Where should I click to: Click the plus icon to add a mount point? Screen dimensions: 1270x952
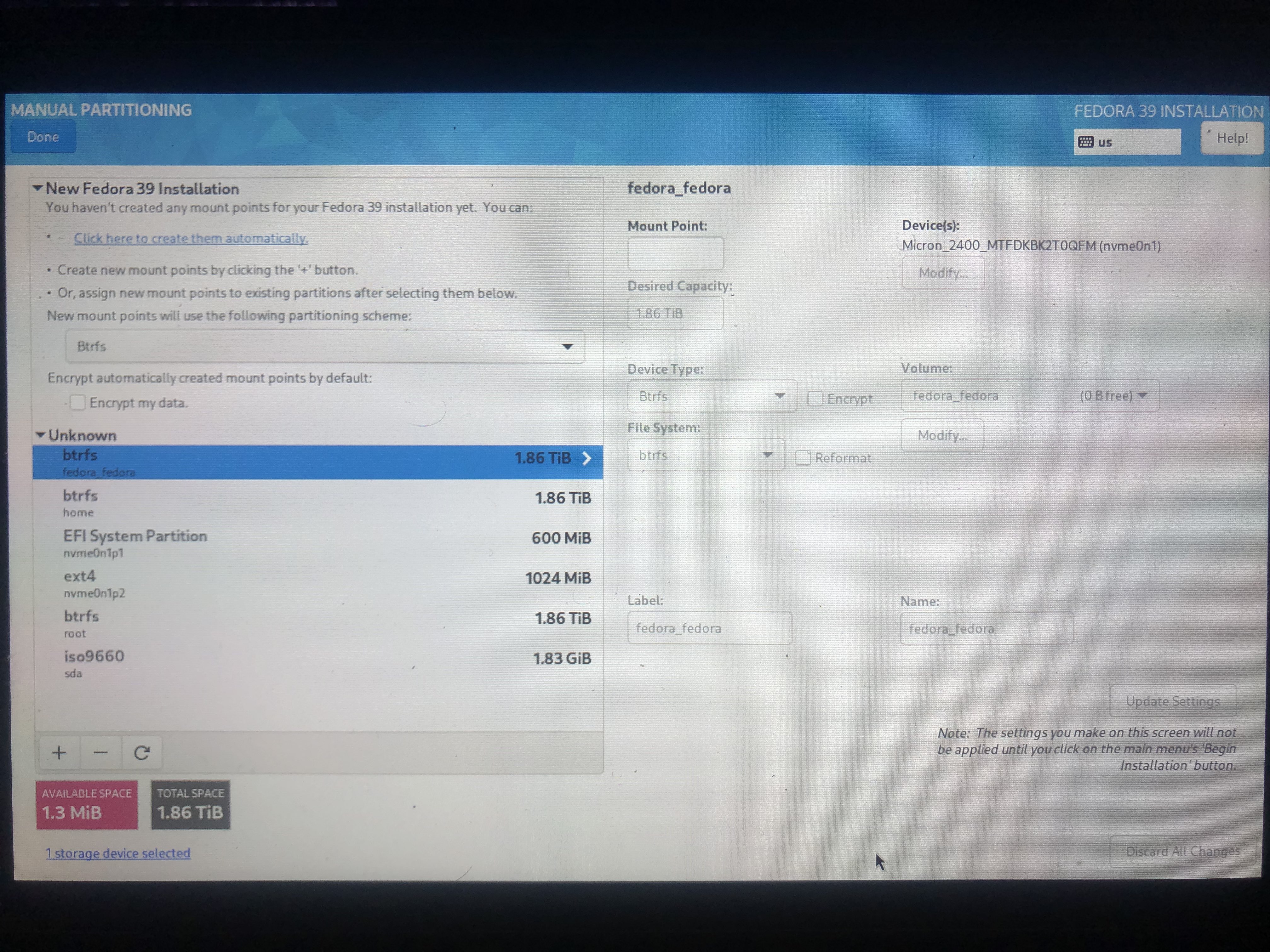(59, 752)
